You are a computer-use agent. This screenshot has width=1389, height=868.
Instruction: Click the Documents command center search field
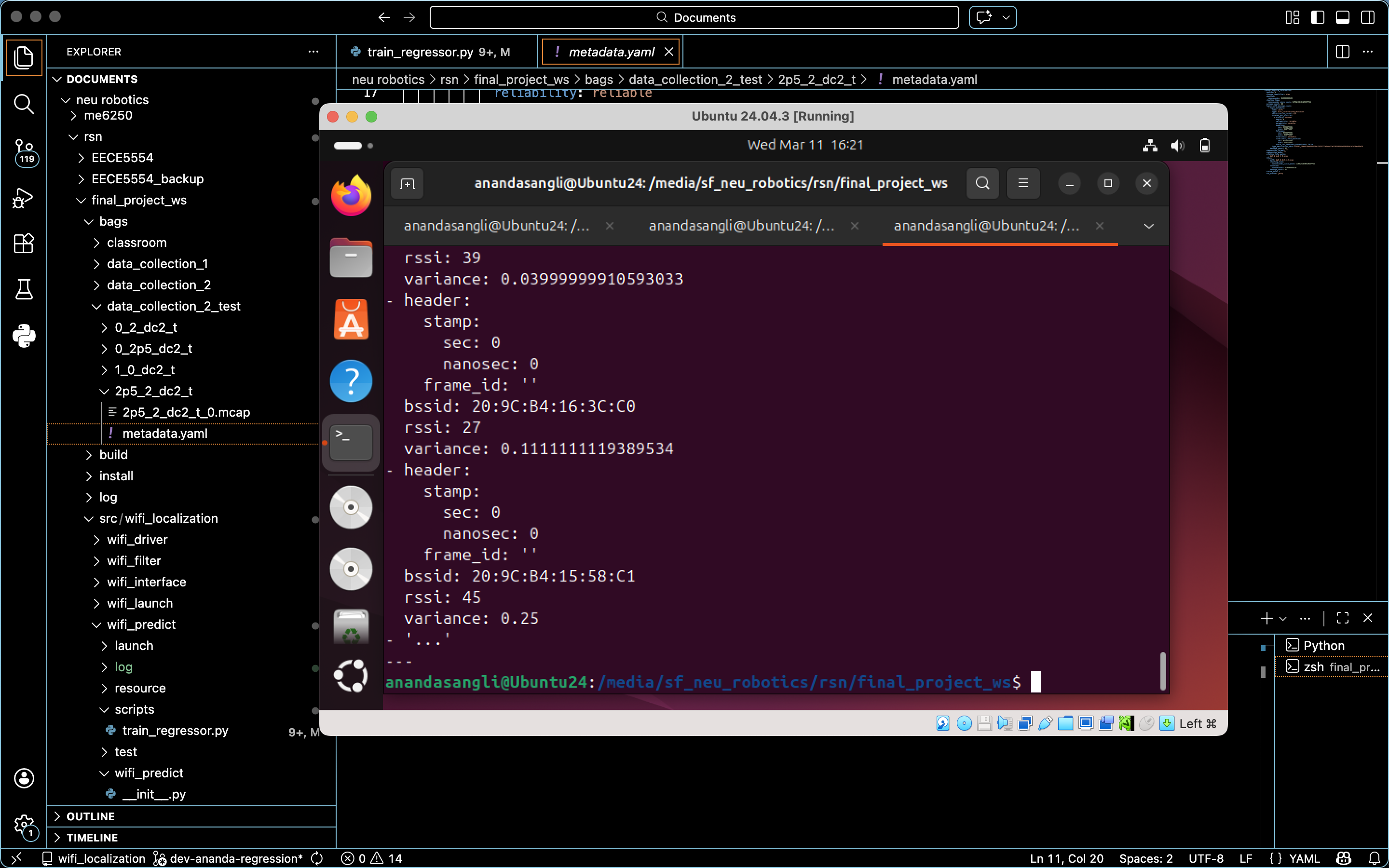(694, 17)
